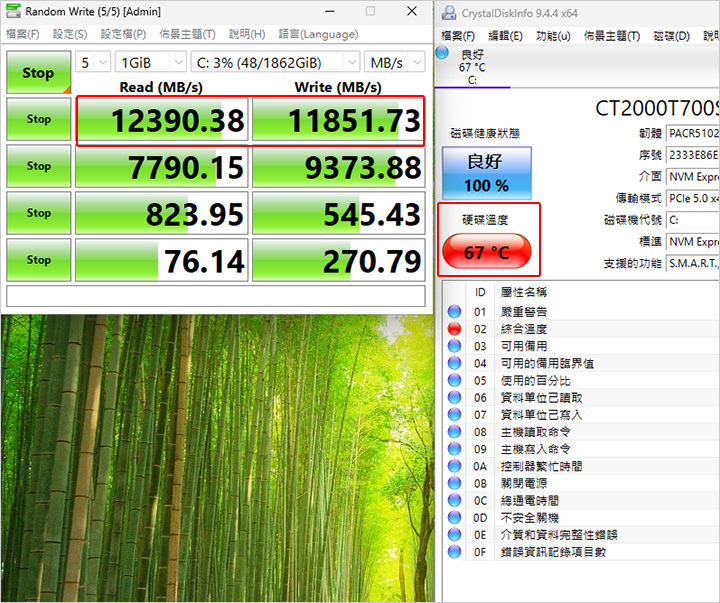Click the read result 7790.15
Image resolution: width=720 pixels, height=603 pixels.
click(162, 166)
